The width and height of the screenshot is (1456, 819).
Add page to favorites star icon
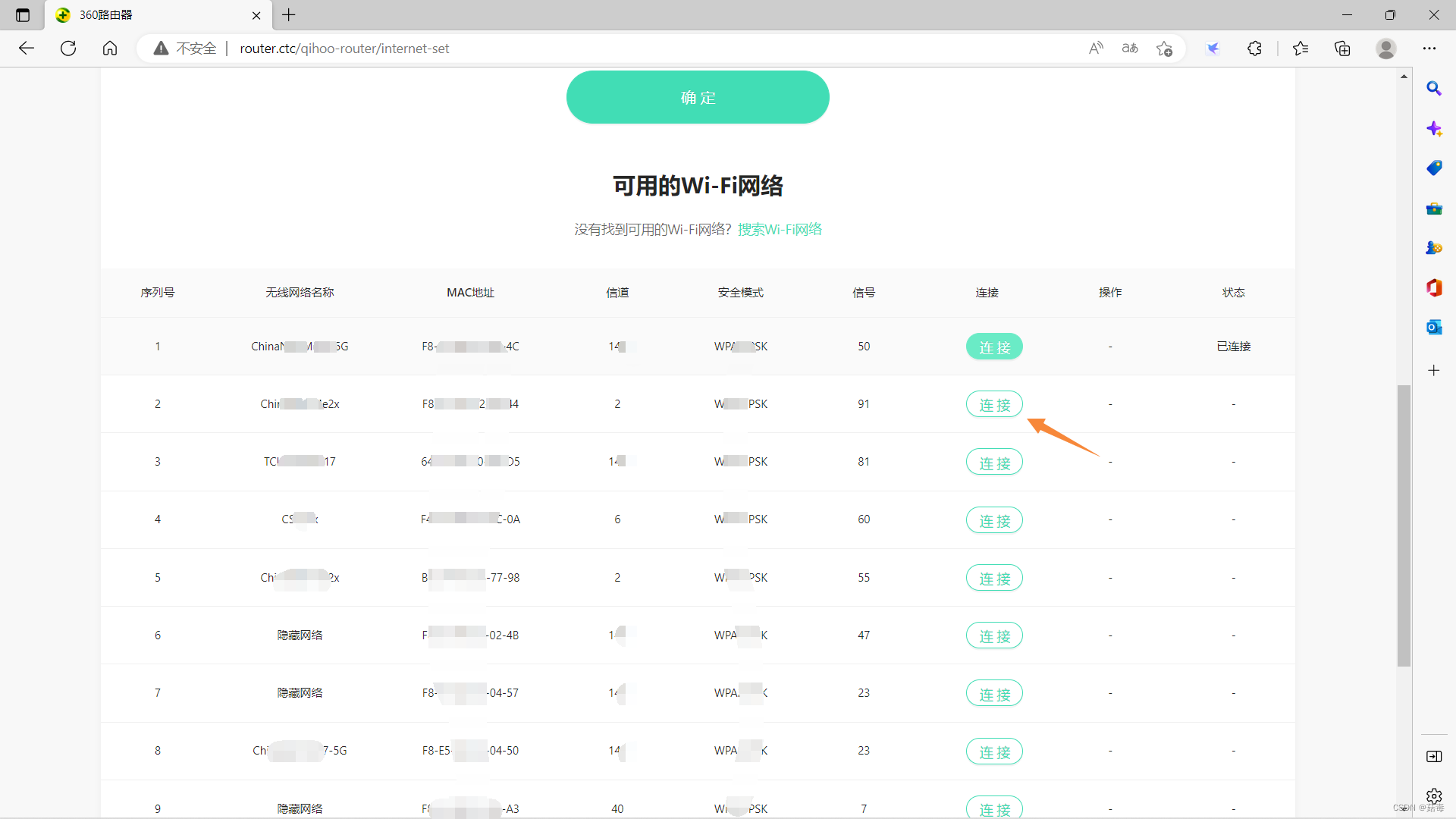click(x=1164, y=49)
